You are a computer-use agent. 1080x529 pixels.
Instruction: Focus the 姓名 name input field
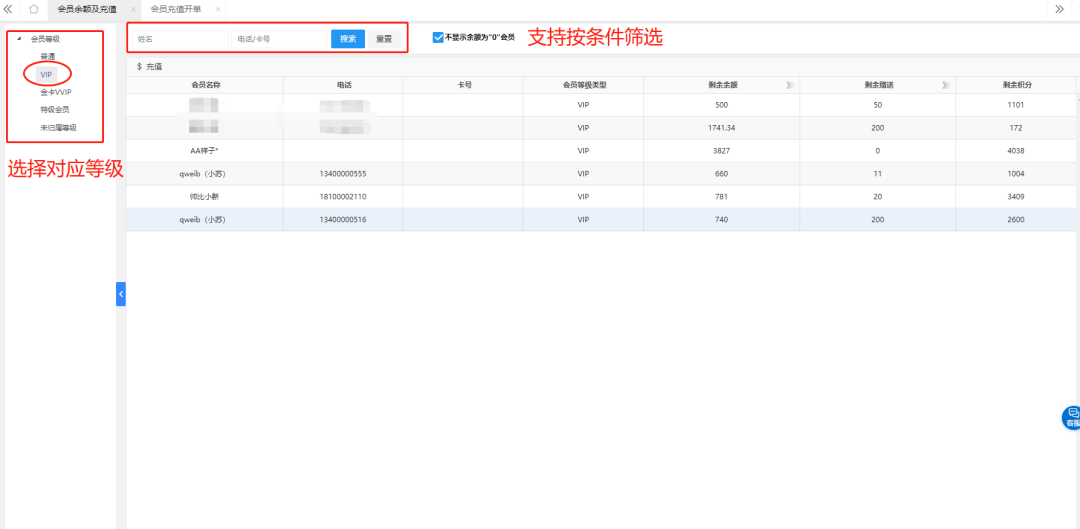click(x=180, y=39)
